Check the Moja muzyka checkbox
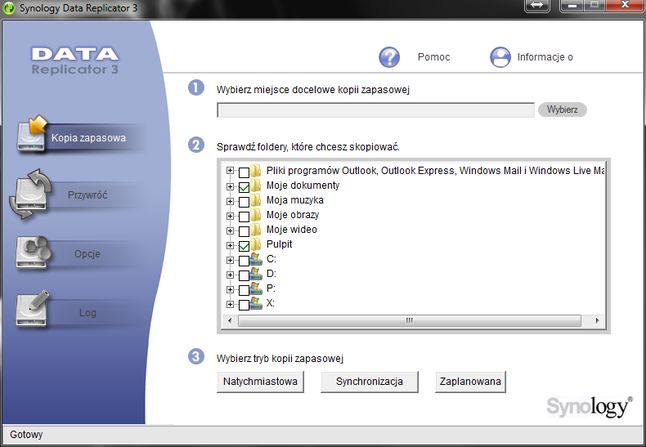This screenshot has height=447, width=646. click(244, 202)
